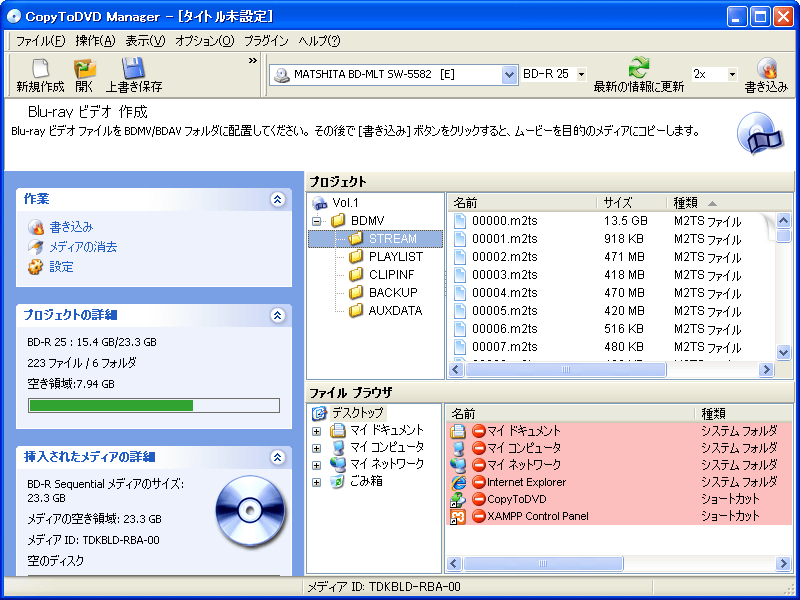Viewport: 800px width, 600px height.
Task: Select the 00005.m2ts file row
Action: pos(612,311)
